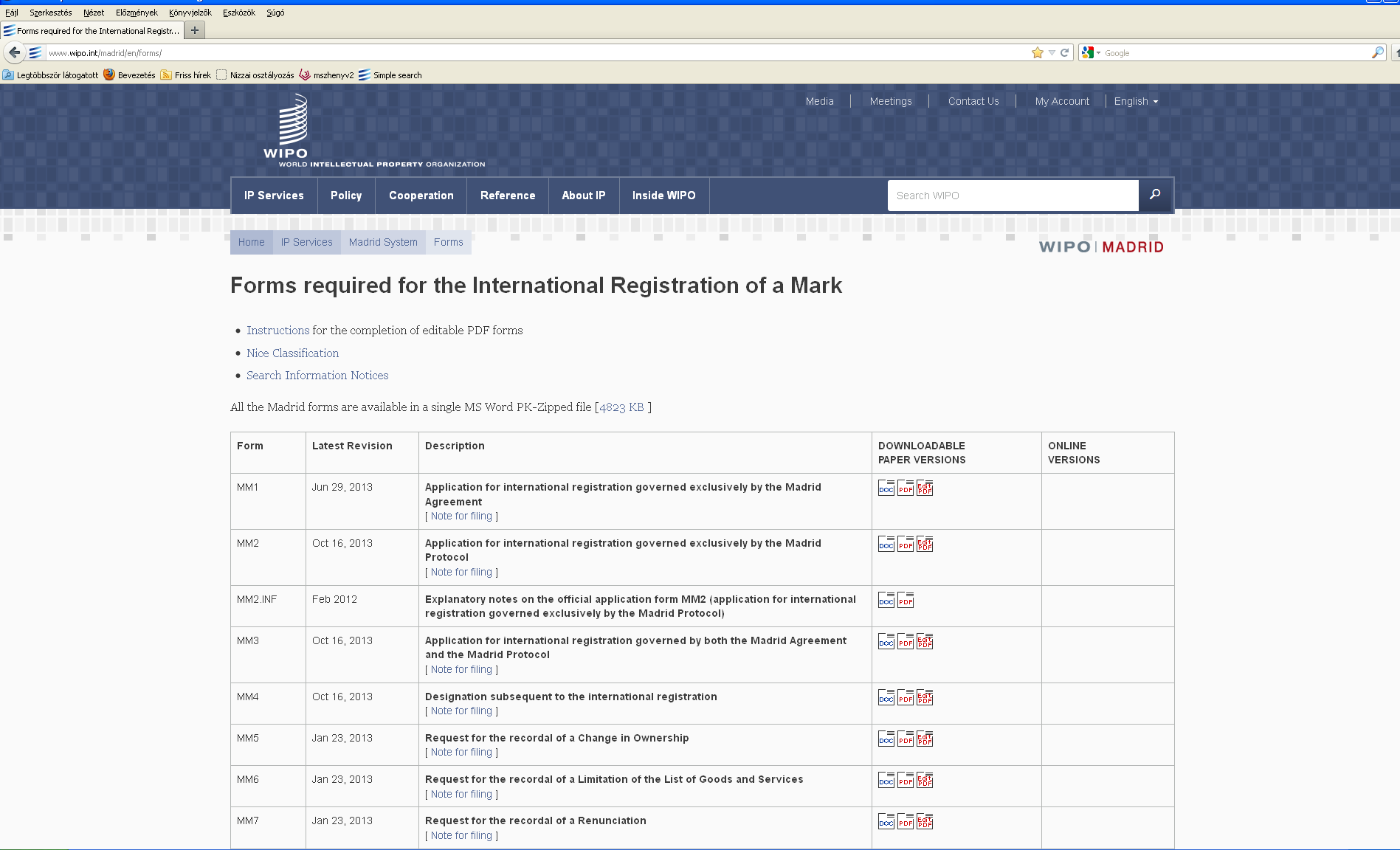Viewport: 1400px width, 850px height.
Task: Download MM6 form as PDF
Action: (906, 780)
